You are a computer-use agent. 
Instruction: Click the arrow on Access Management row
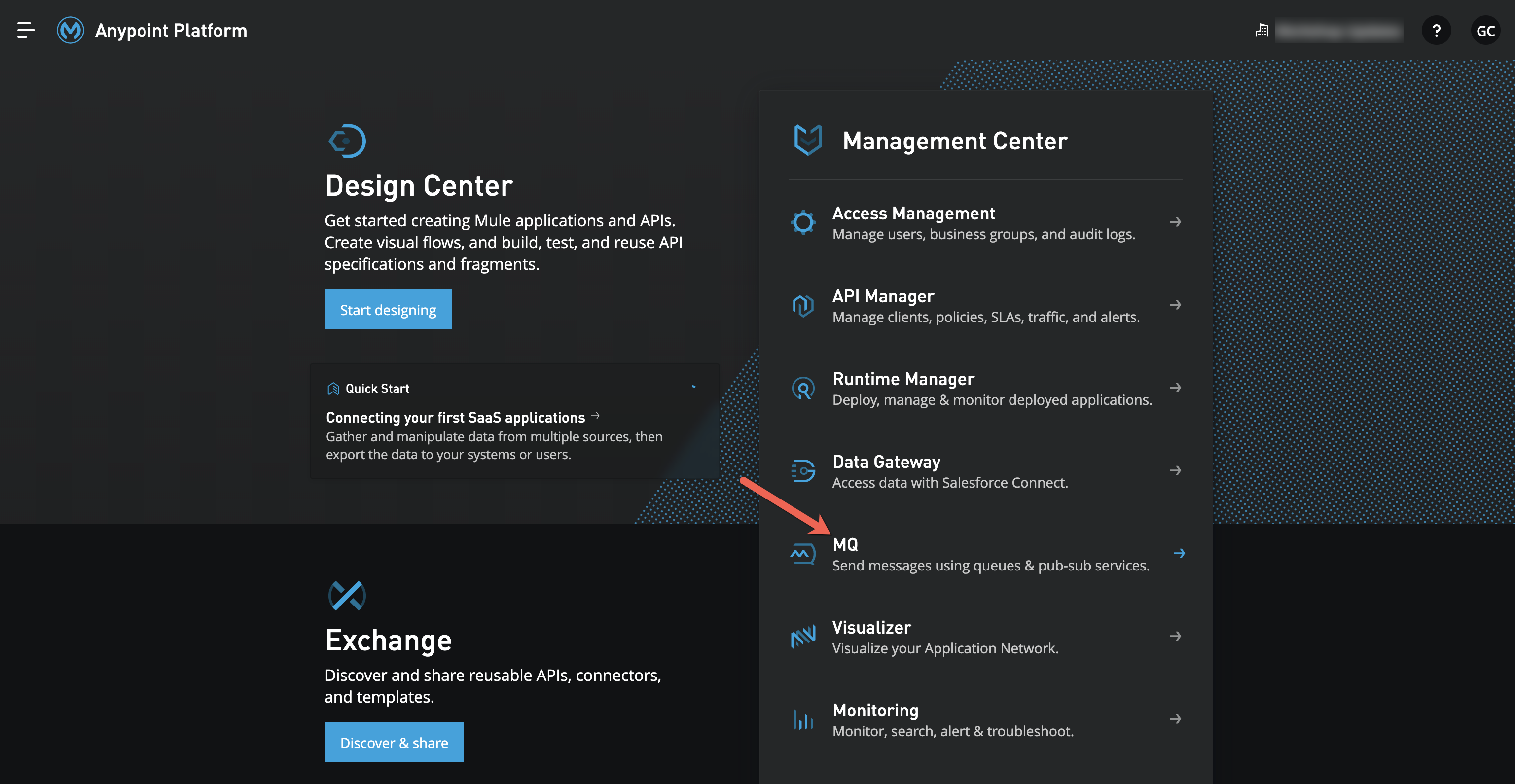point(1175,222)
